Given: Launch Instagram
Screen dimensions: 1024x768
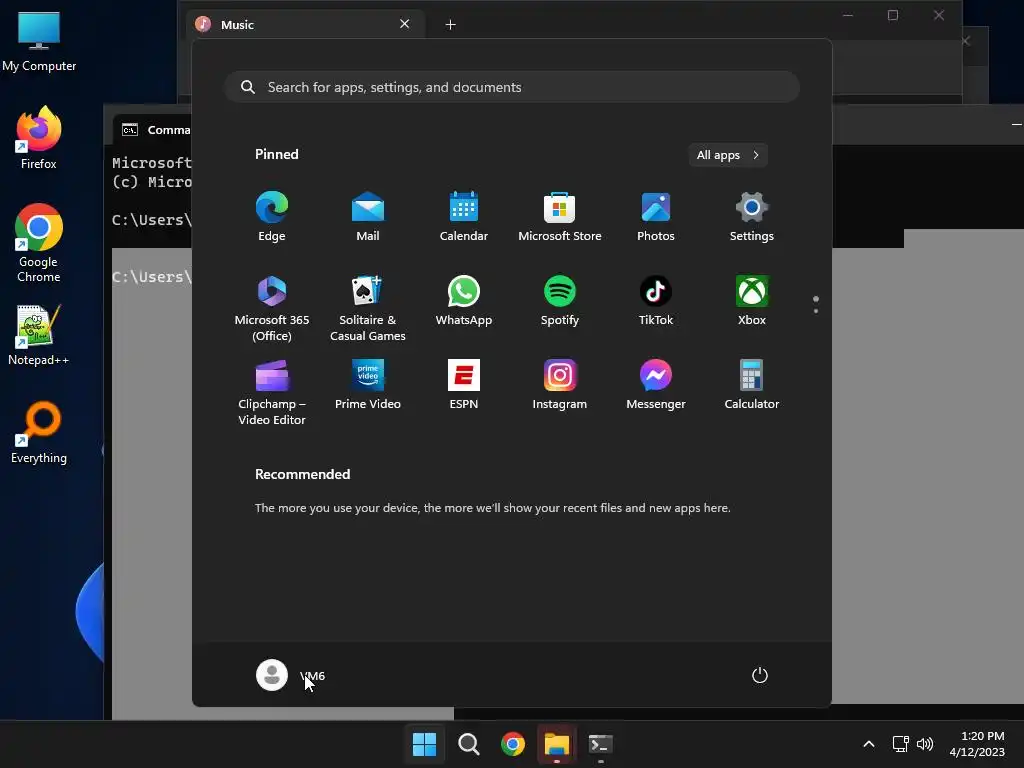Looking at the screenshot, I should point(560,385).
